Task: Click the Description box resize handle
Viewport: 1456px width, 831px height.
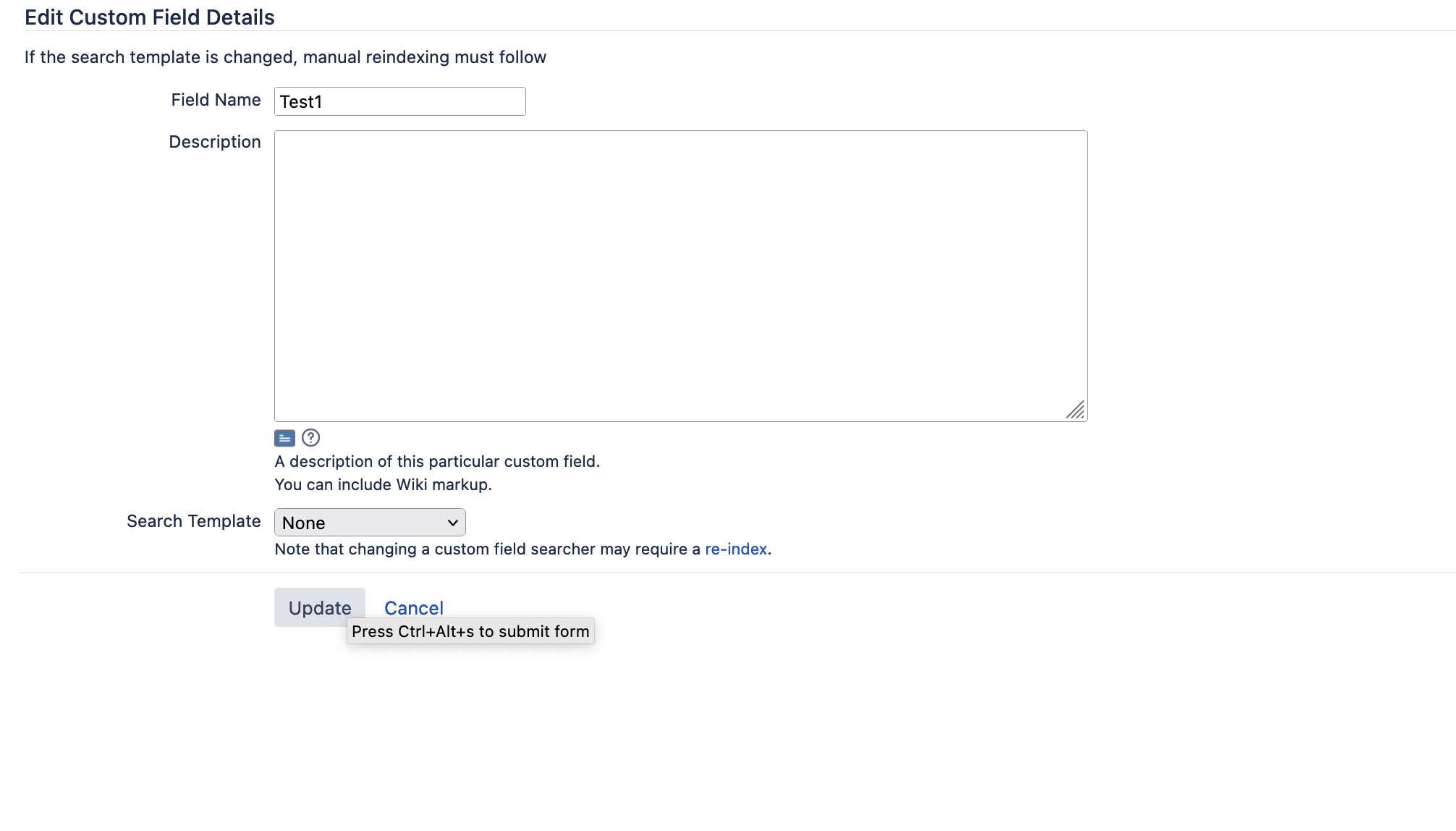Action: 1076,410
